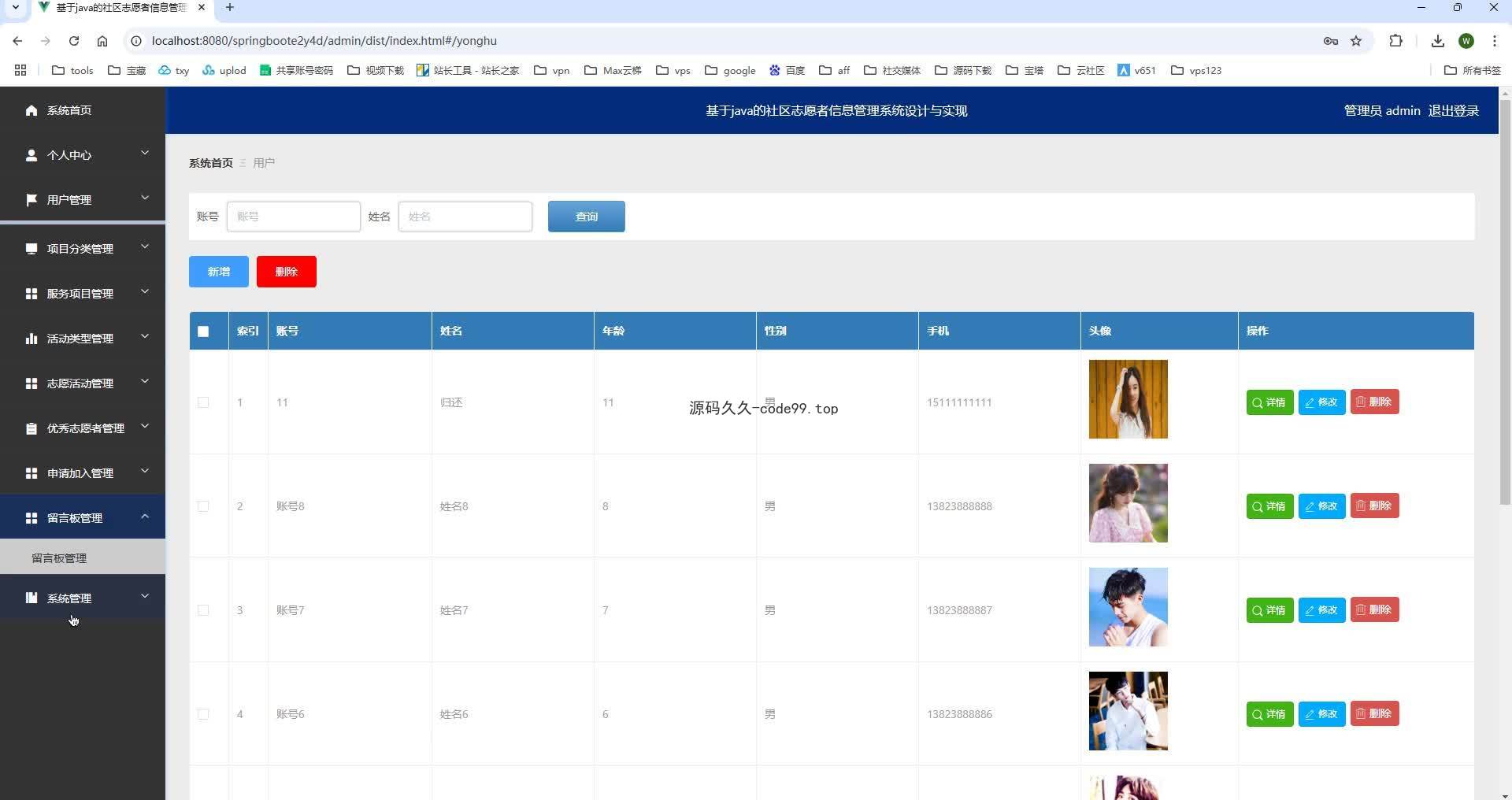This screenshot has height=800, width=1512.
Task: Open the browser extensions puzzle icon
Action: [x=1396, y=41]
